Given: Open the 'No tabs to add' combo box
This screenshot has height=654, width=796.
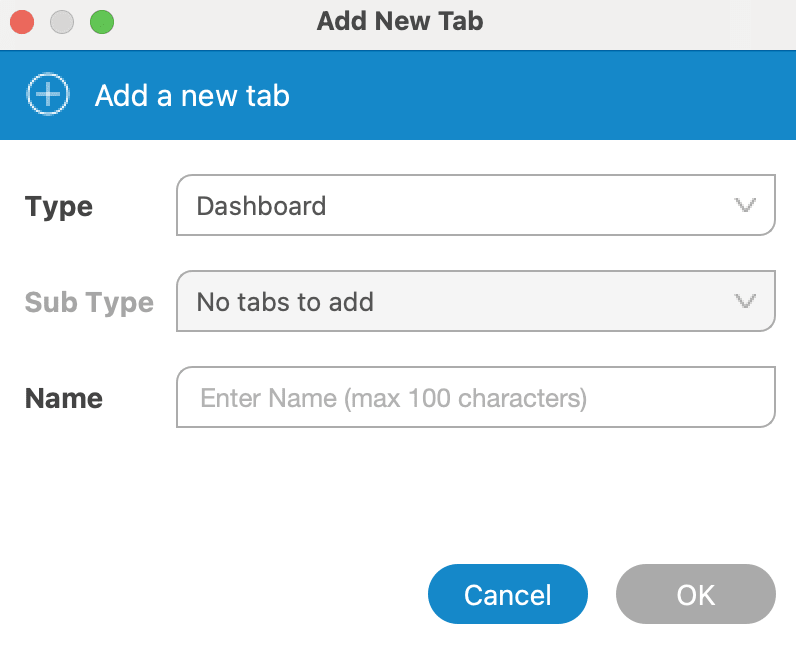Looking at the screenshot, I should [x=476, y=301].
